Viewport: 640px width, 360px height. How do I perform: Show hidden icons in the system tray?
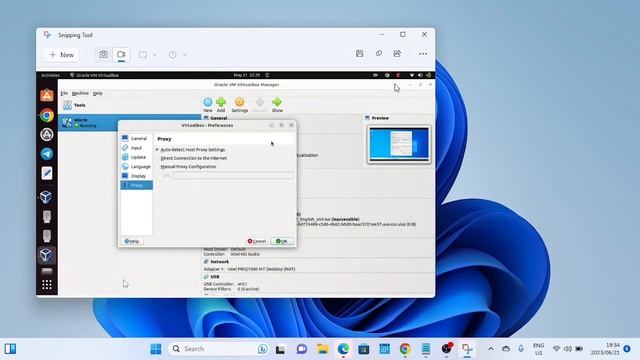[491, 349]
